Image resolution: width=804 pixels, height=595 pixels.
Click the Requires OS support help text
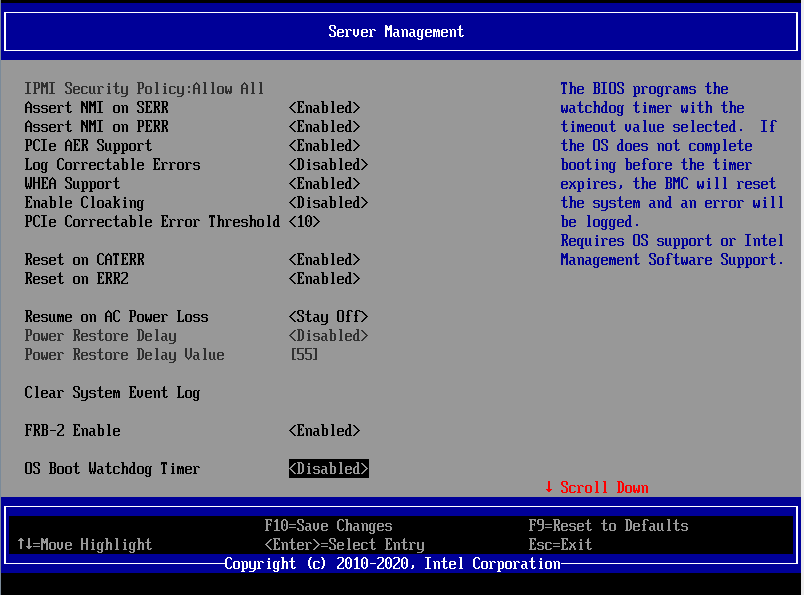click(672, 250)
